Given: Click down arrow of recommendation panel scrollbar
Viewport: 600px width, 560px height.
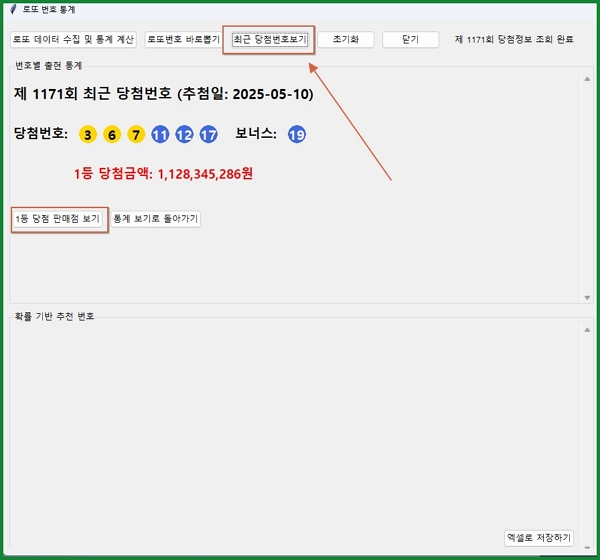Looking at the screenshot, I should [587, 548].
